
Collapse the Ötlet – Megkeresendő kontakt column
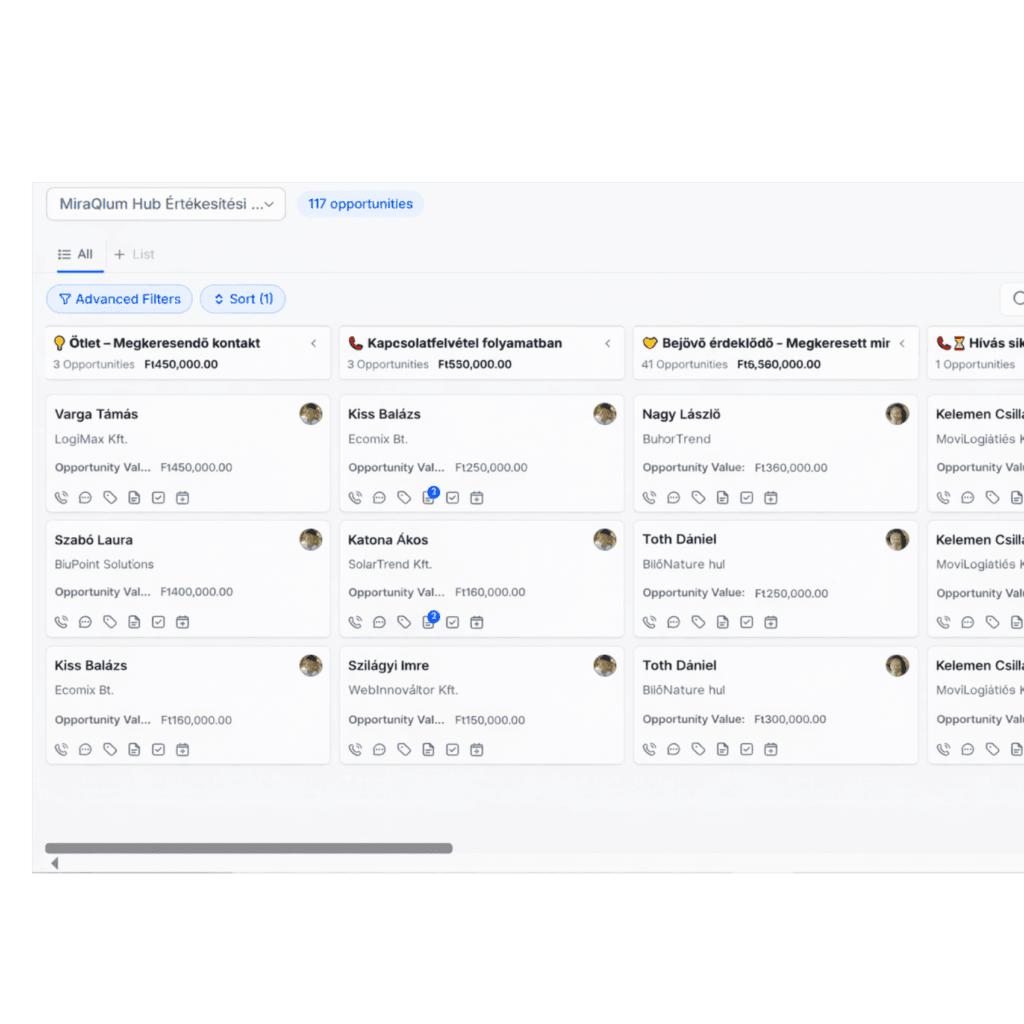(313, 343)
